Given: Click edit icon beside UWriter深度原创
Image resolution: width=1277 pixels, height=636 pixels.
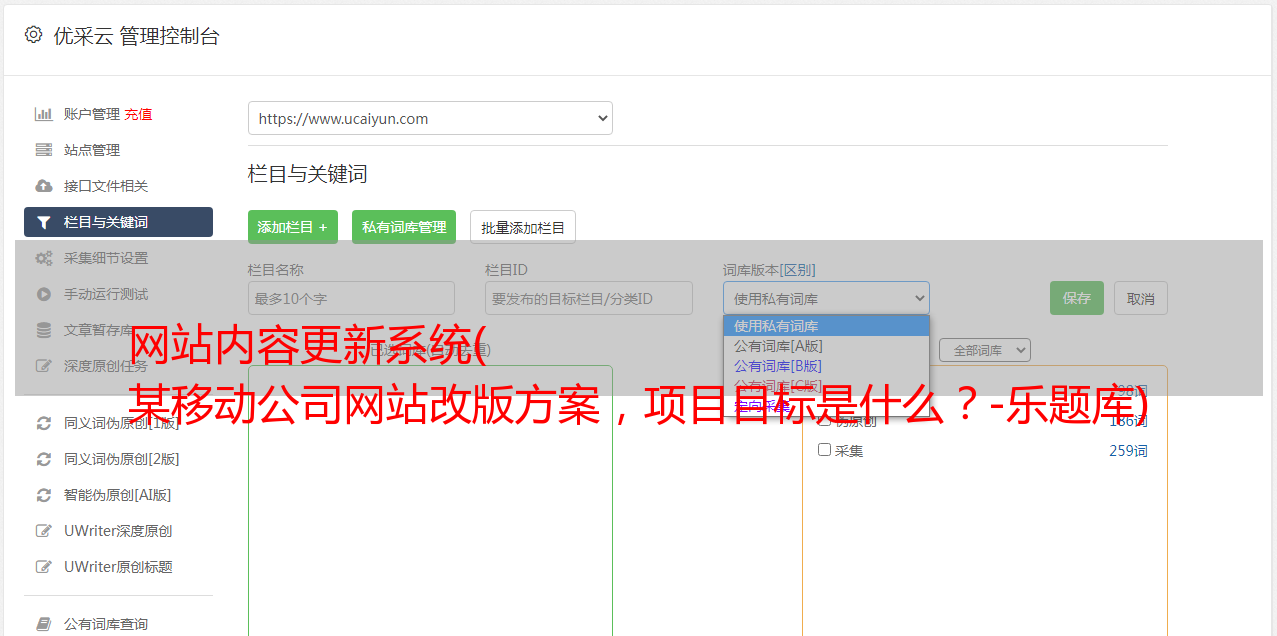Looking at the screenshot, I should 43,531.
